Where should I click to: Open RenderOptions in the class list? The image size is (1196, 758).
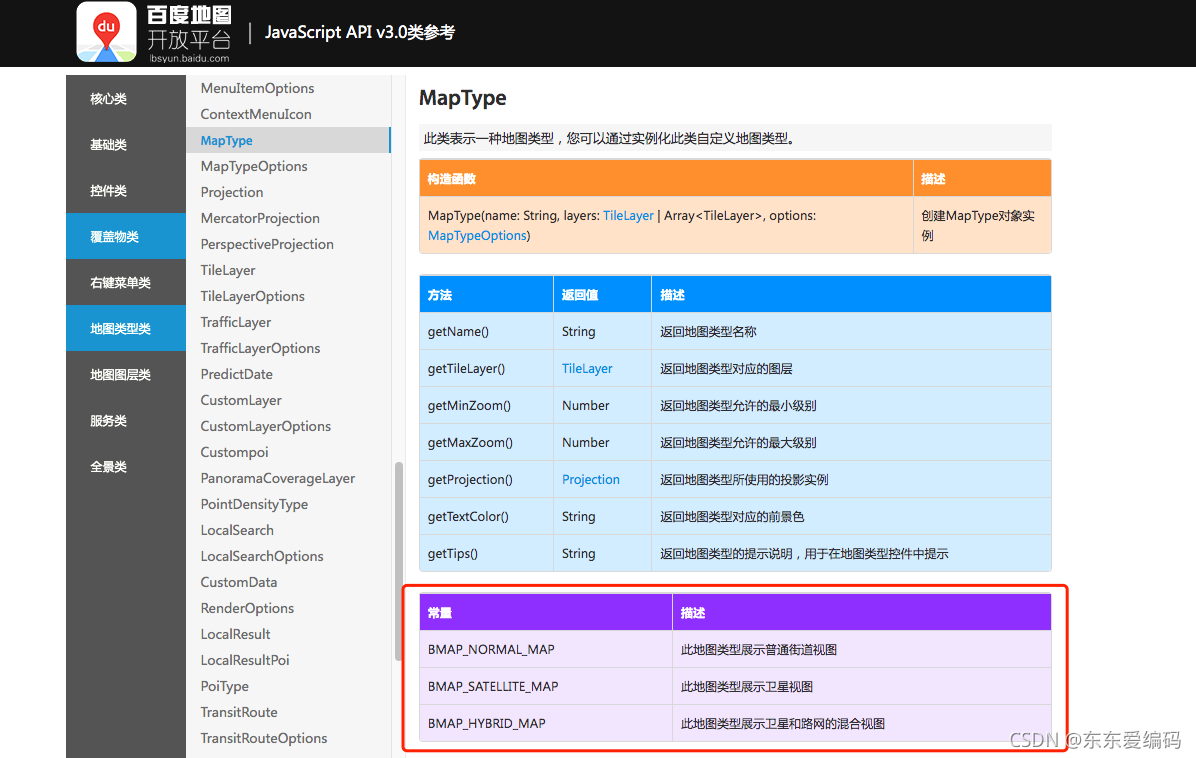click(x=247, y=608)
